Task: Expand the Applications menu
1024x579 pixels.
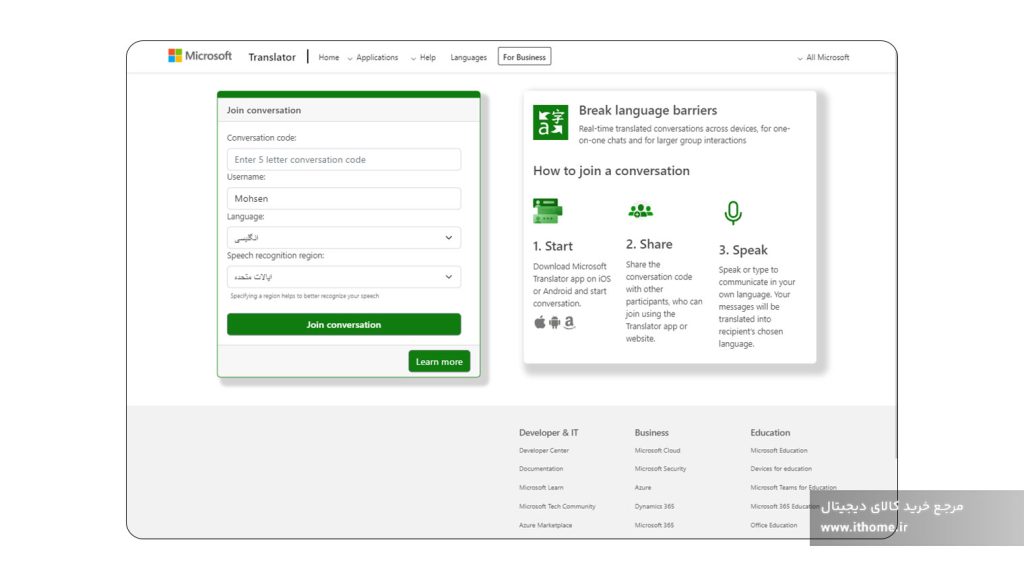Action: pos(373,57)
